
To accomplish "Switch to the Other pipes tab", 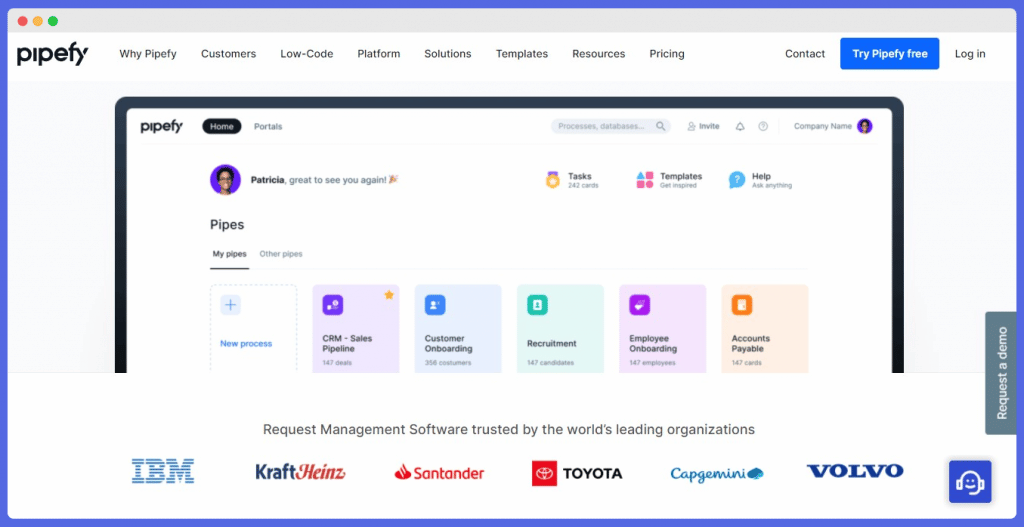I will click(281, 253).
